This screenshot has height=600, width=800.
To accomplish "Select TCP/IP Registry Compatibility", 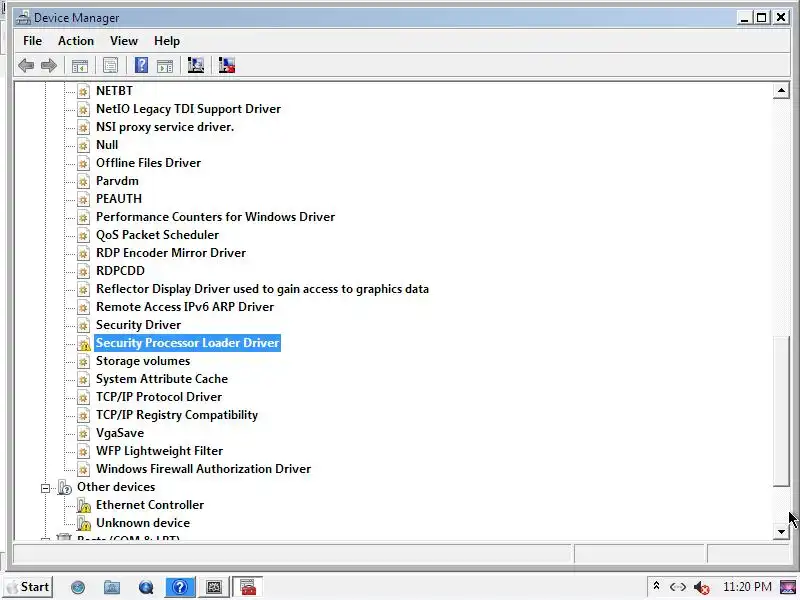I will pyautogui.click(x=177, y=415).
